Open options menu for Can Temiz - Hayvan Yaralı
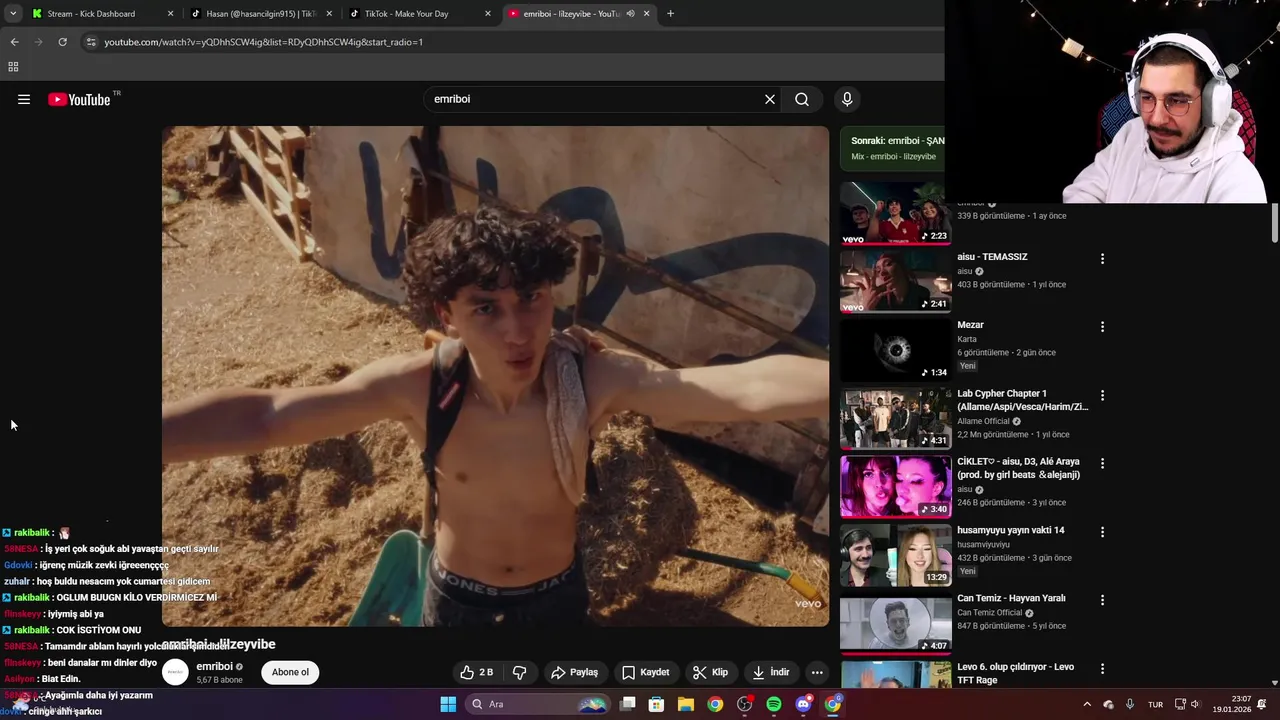1280x720 pixels. pyautogui.click(x=1102, y=600)
